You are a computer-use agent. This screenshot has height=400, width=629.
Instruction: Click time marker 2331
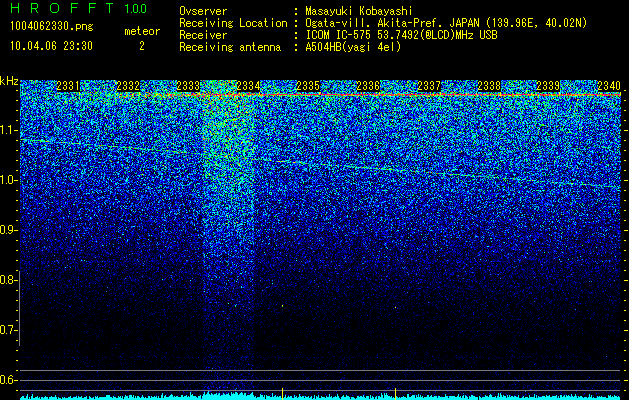[68, 86]
